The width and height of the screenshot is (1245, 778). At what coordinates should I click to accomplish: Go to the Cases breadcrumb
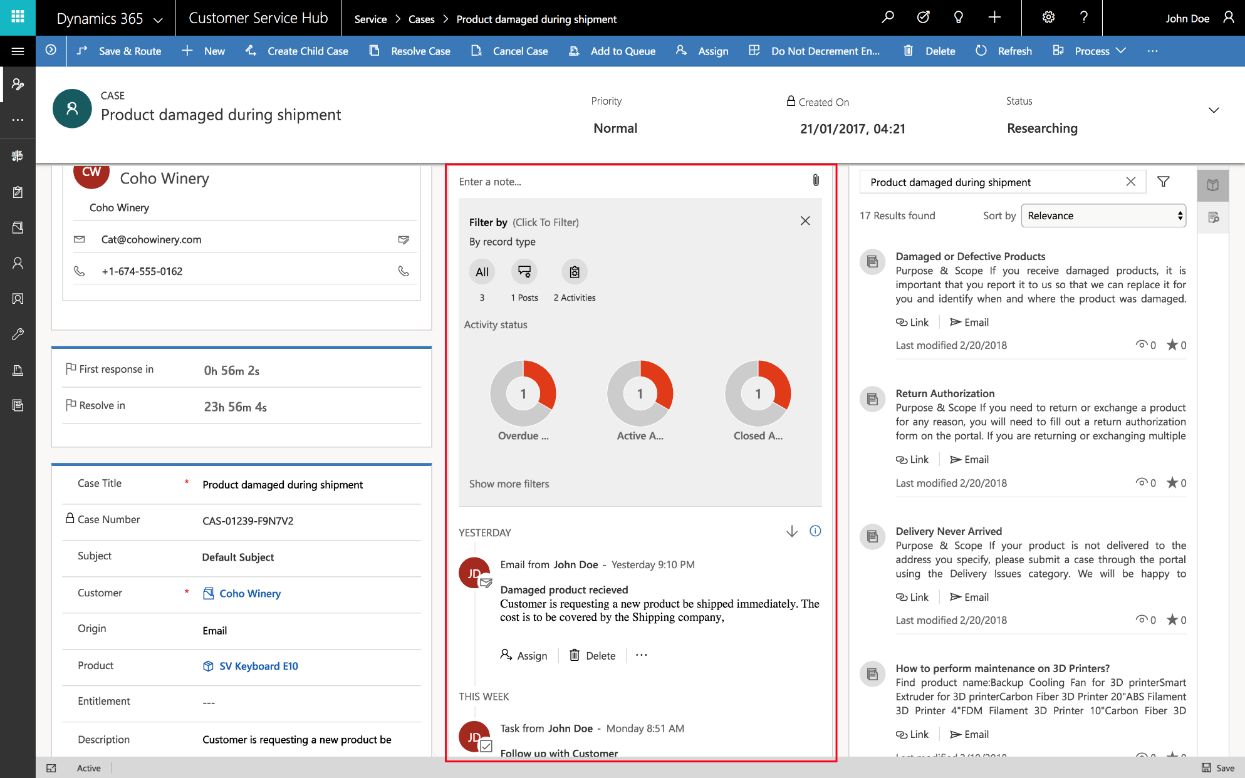tap(421, 19)
